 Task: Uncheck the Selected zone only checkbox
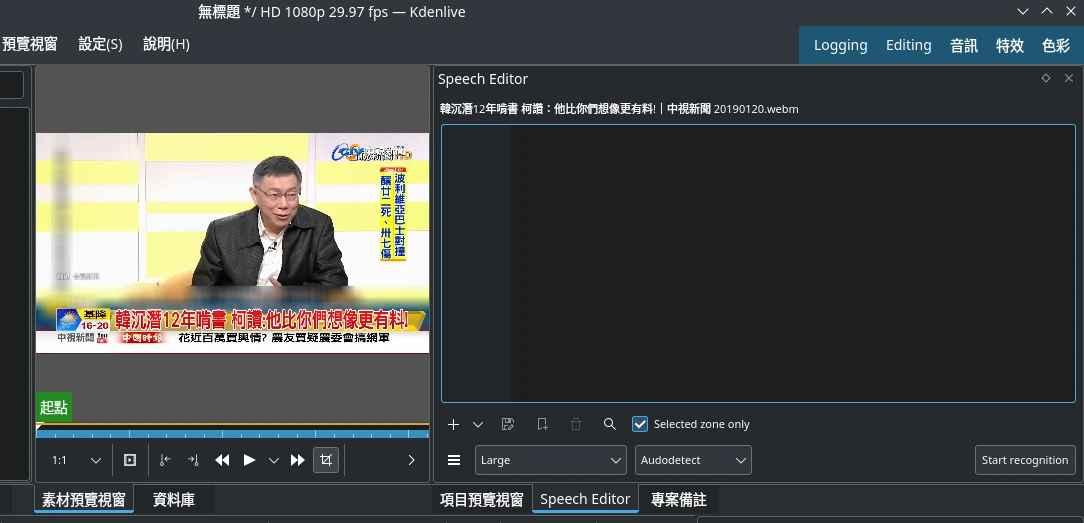click(640, 424)
